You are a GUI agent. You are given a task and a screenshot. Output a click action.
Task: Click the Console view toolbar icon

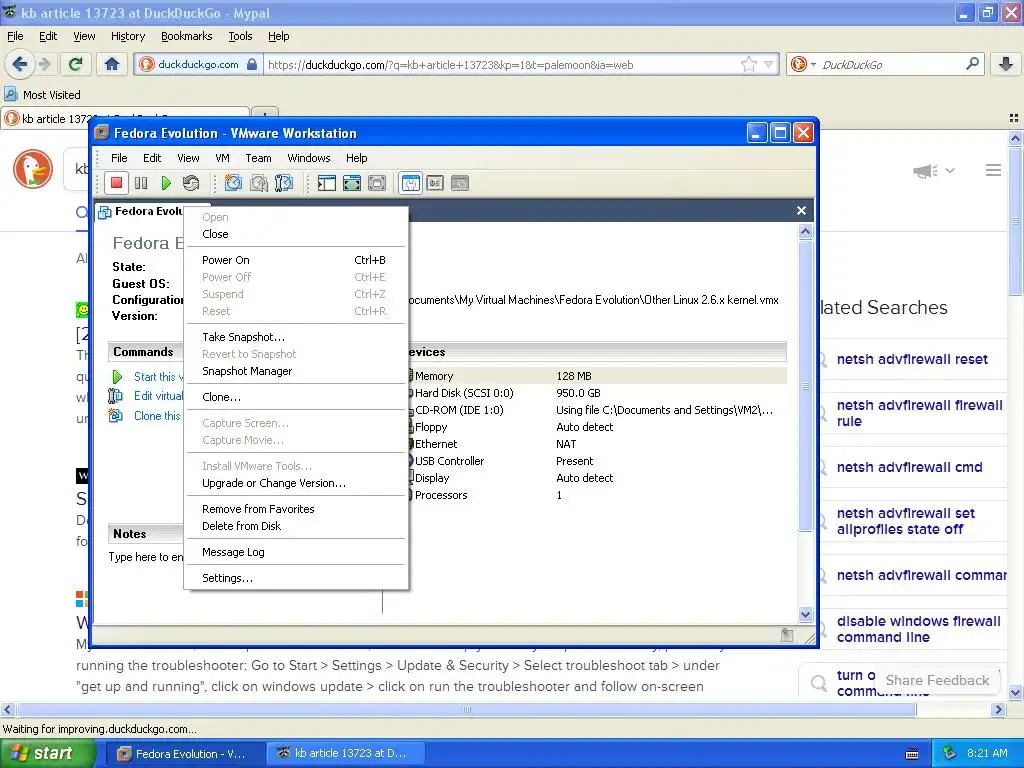pos(460,184)
